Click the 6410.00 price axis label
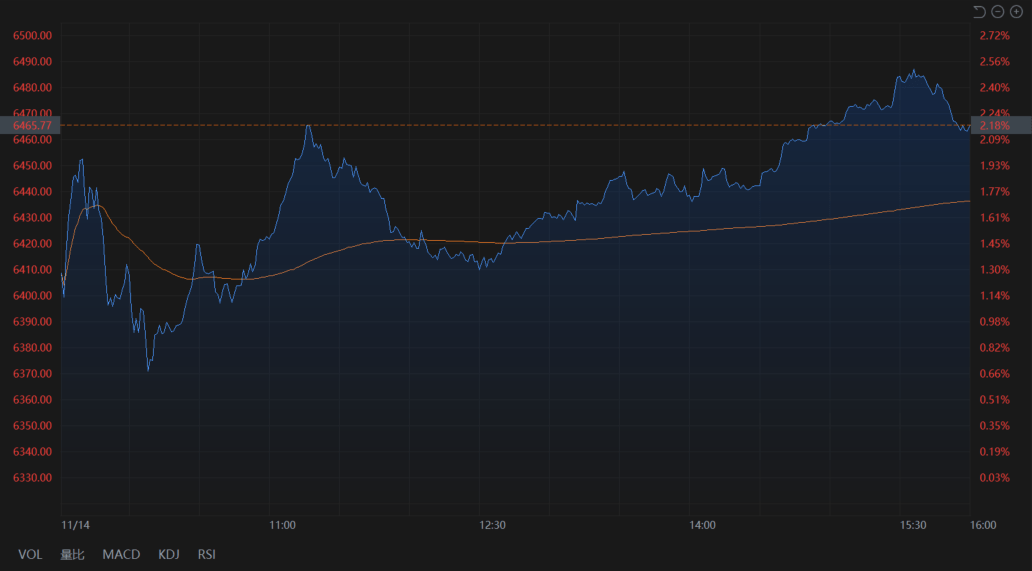This screenshot has width=1032, height=571. [x=32, y=270]
